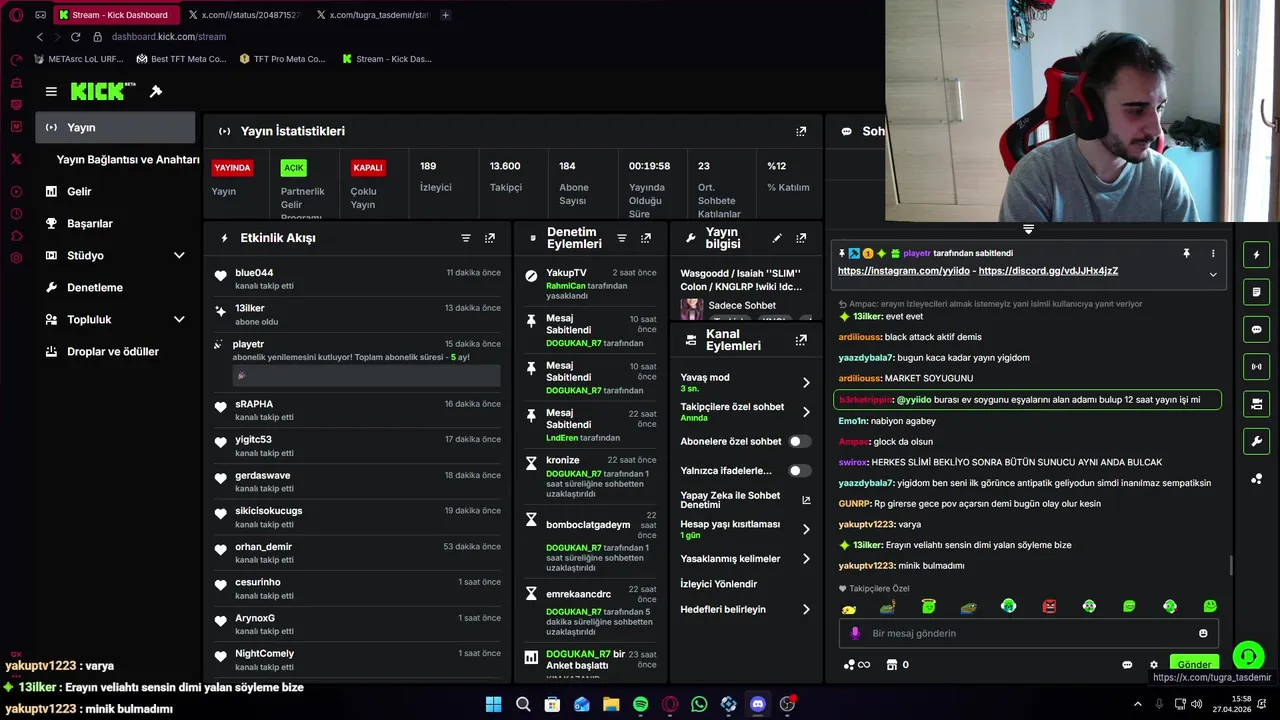
Task: Open the Kick hamburger menu
Action: pyautogui.click(x=51, y=91)
